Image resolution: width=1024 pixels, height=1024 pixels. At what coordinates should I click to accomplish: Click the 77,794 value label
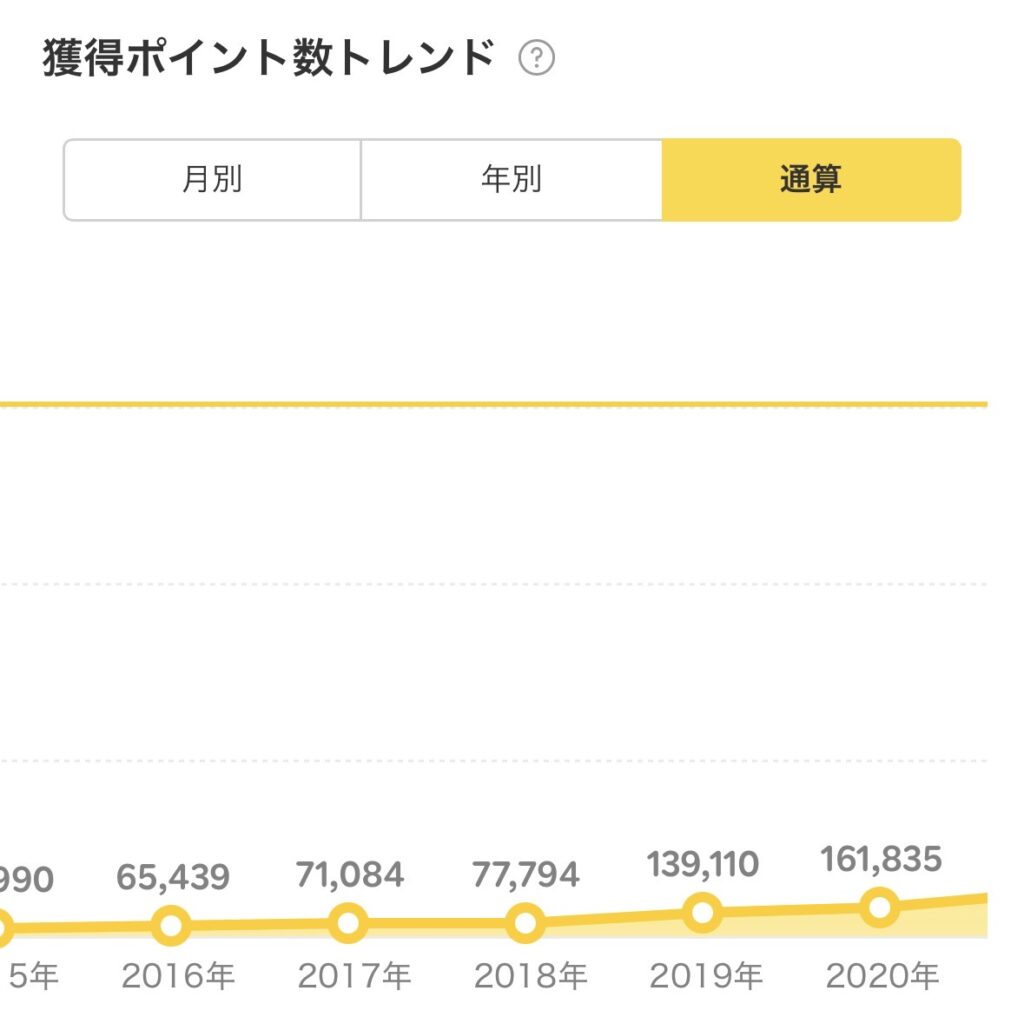point(526,875)
